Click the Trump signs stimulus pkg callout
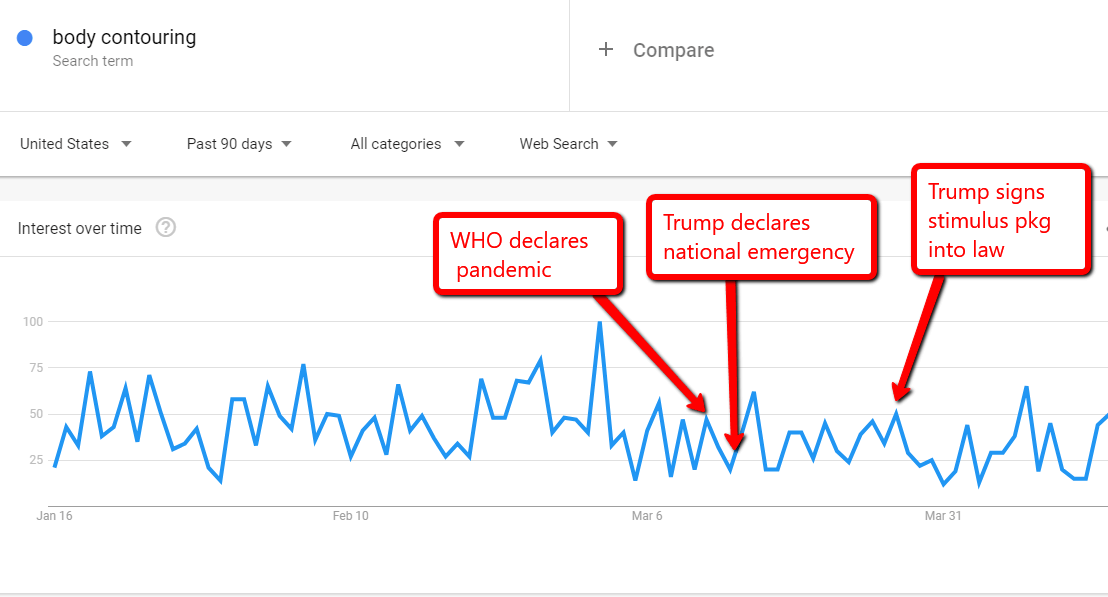Viewport: 1108px width, 597px height. pos(1000,219)
